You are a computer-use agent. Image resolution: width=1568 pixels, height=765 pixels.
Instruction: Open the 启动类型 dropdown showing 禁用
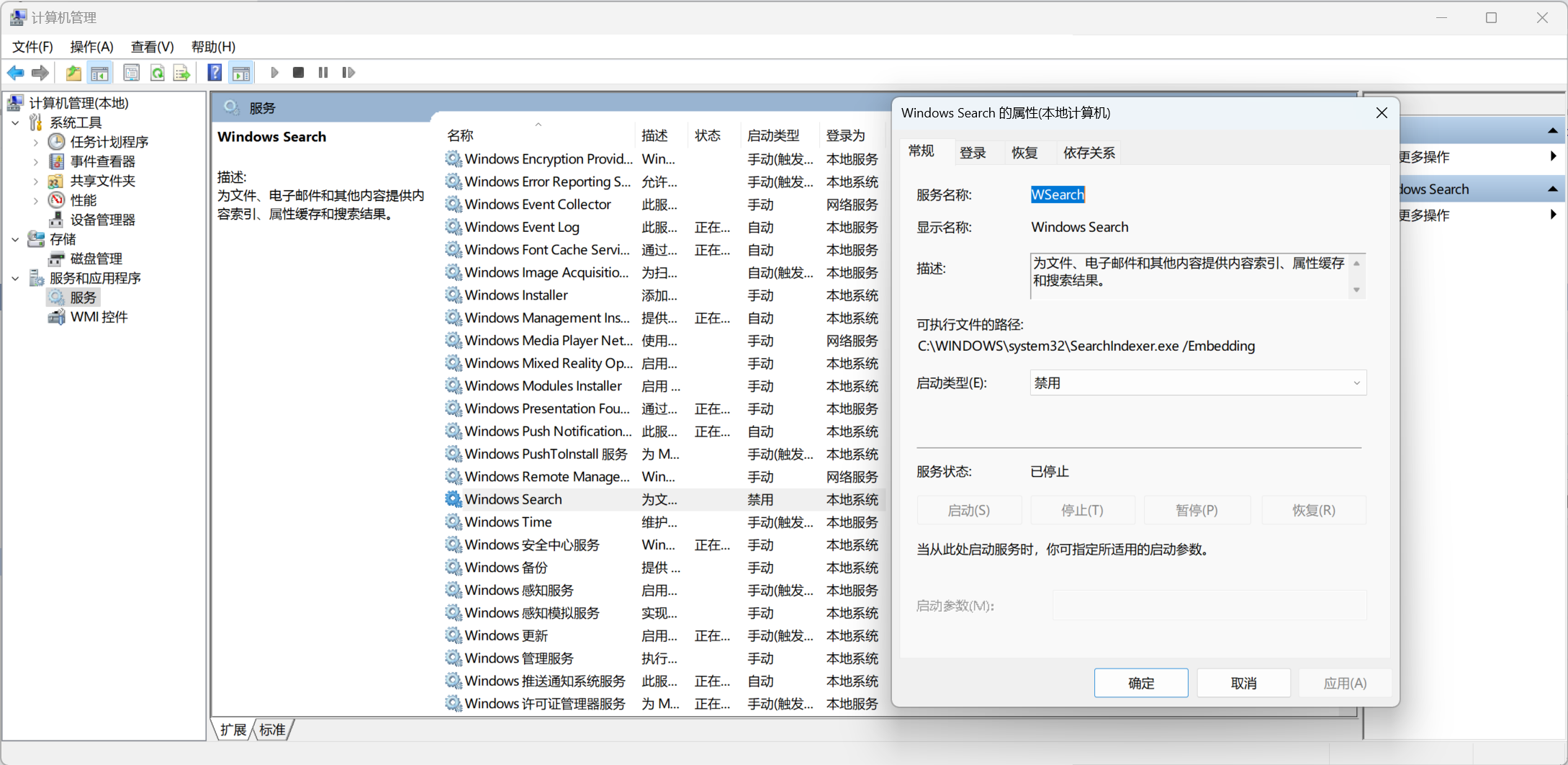point(1198,383)
